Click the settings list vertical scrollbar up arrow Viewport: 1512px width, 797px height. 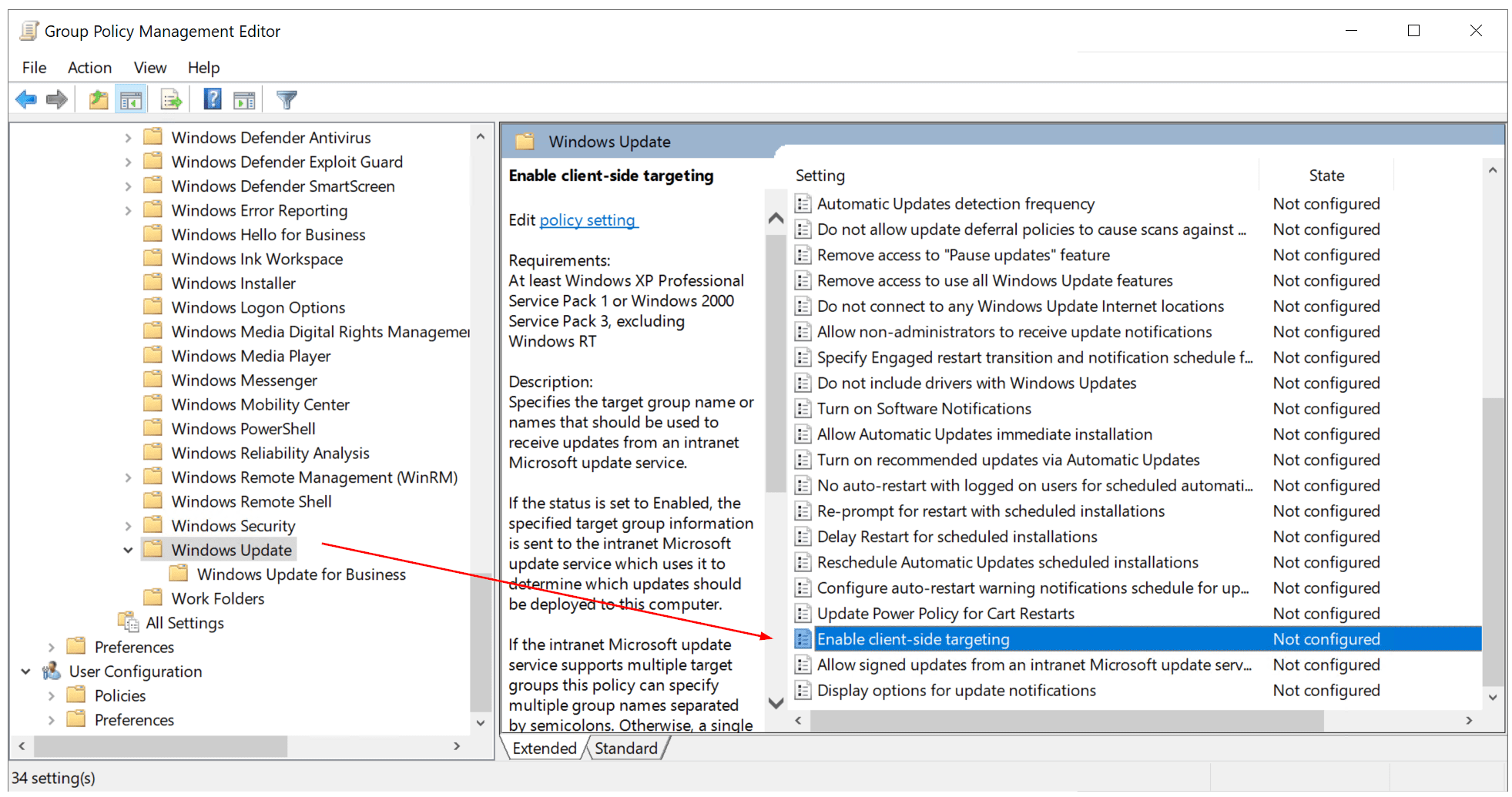coord(1493,170)
